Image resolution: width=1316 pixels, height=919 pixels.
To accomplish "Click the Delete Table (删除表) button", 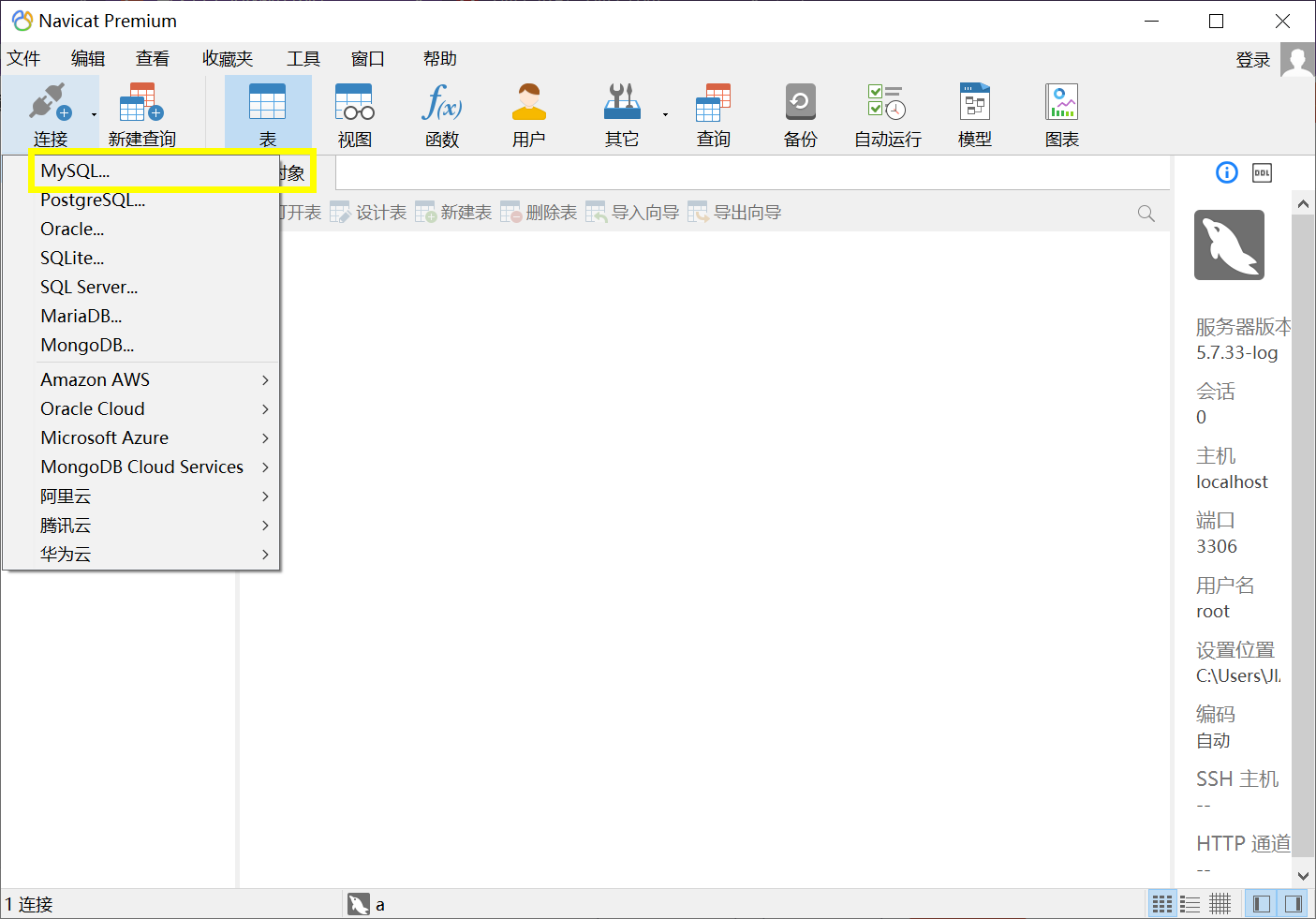I will 539,213.
